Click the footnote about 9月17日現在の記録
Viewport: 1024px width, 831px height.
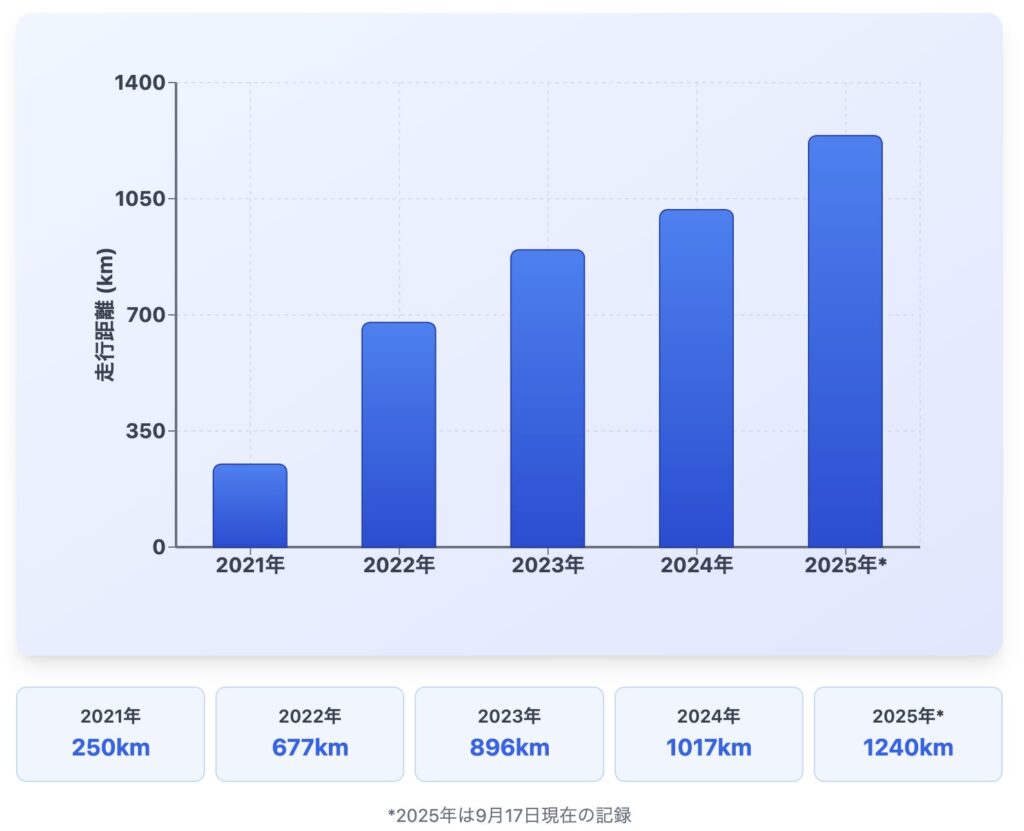coord(509,815)
